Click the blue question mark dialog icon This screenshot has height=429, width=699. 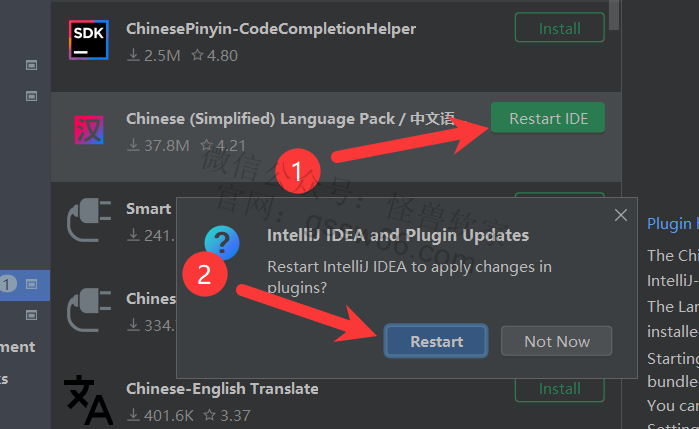point(221,243)
